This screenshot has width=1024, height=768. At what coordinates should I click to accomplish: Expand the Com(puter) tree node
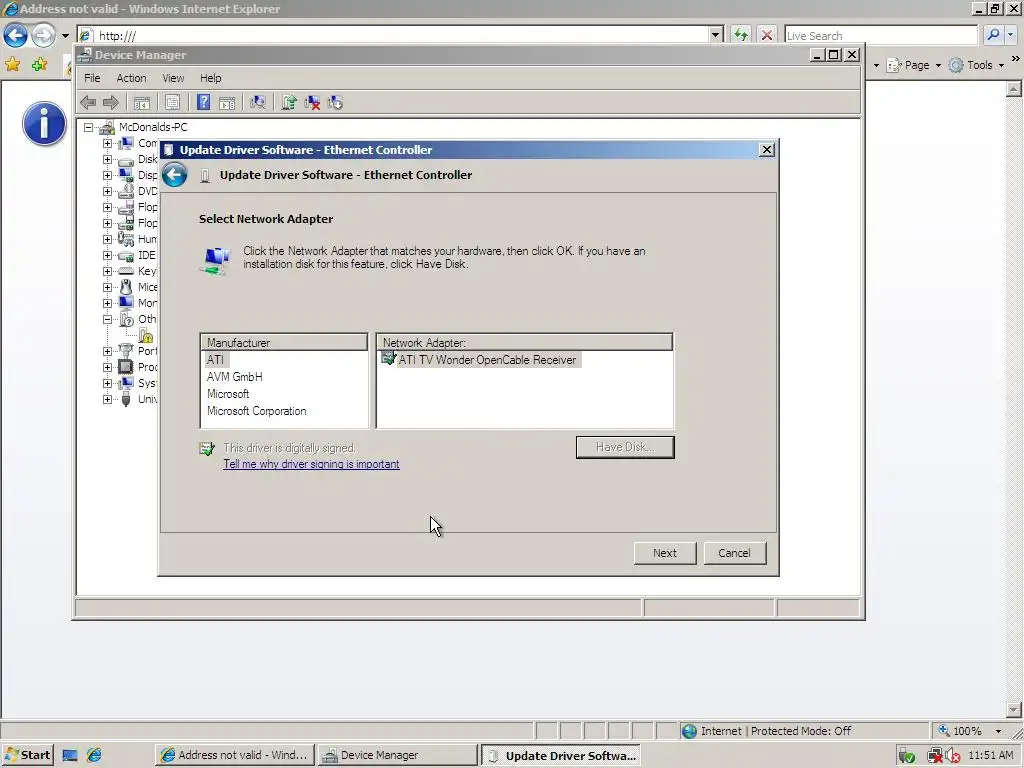pos(107,143)
